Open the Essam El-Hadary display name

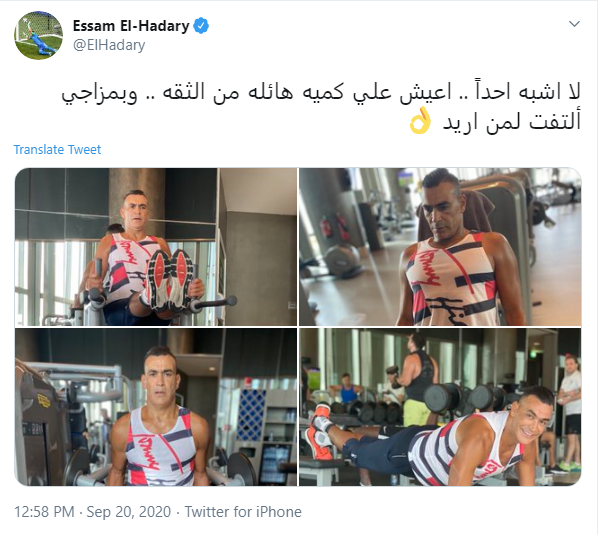(x=131, y=26)
